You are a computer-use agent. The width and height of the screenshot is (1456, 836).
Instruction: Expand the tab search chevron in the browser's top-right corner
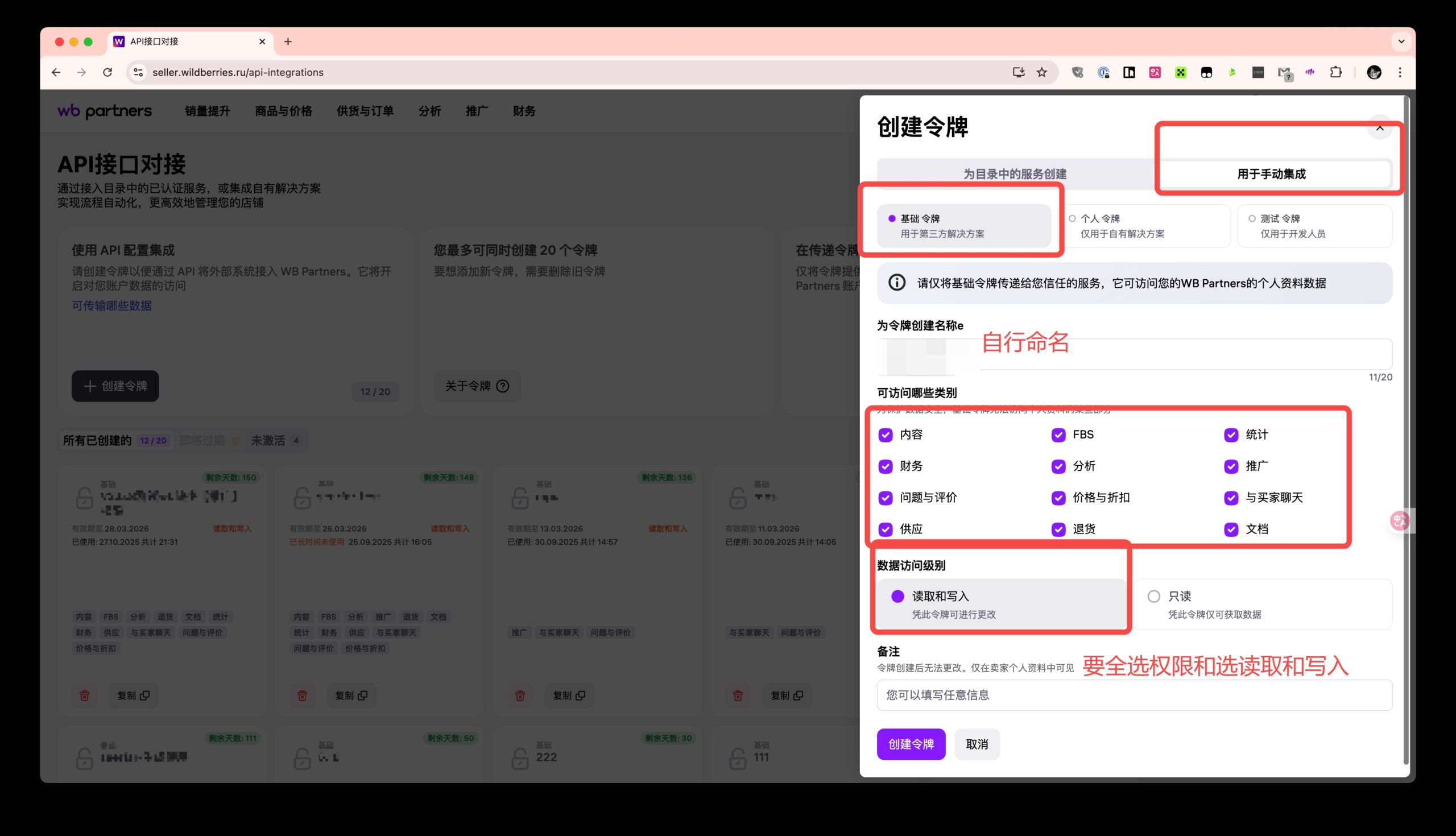tap(1401, 42)
